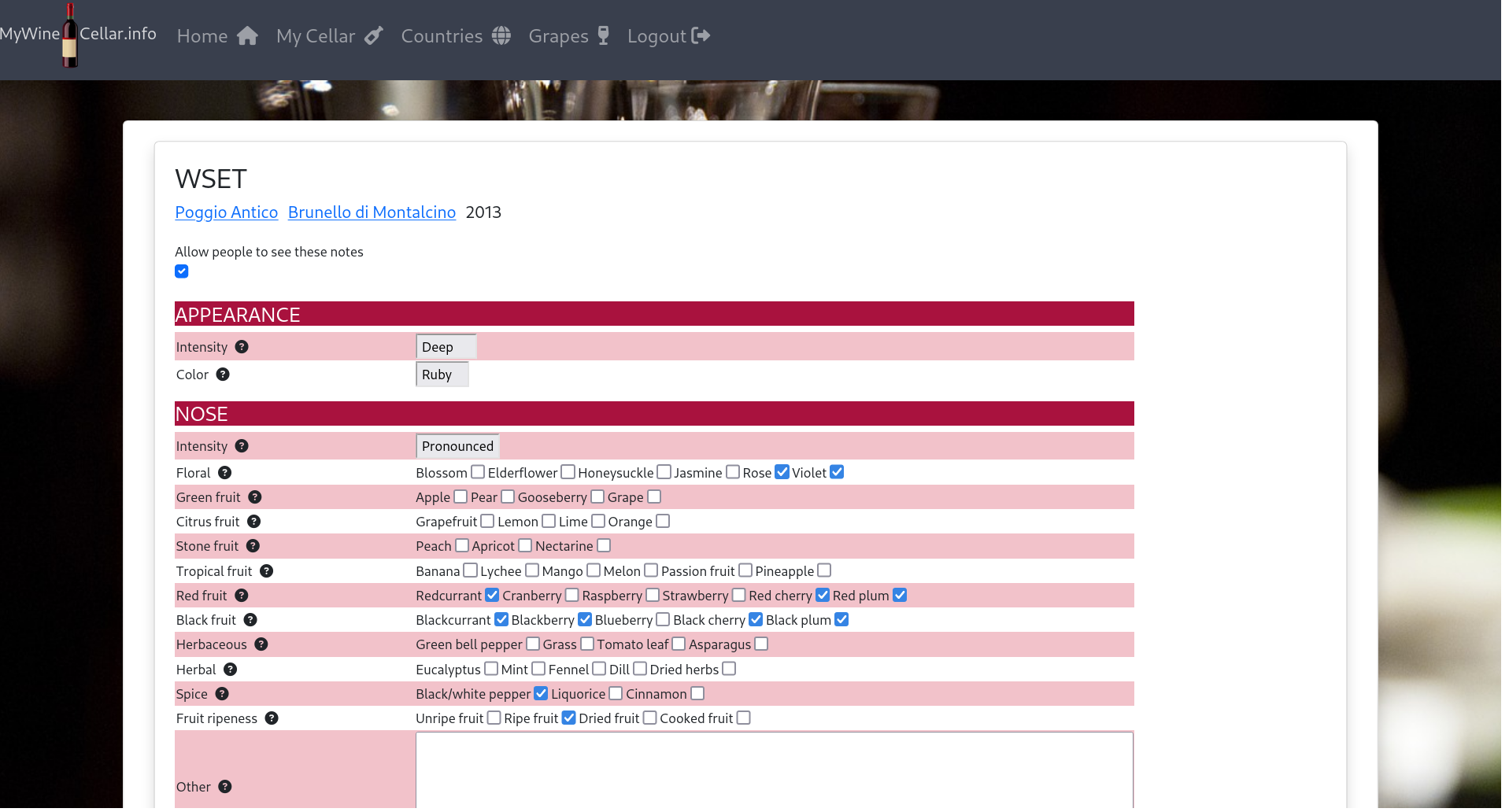Show help for Herbal row
Screen dimensions: 1509x812
(x=230, y=670)
